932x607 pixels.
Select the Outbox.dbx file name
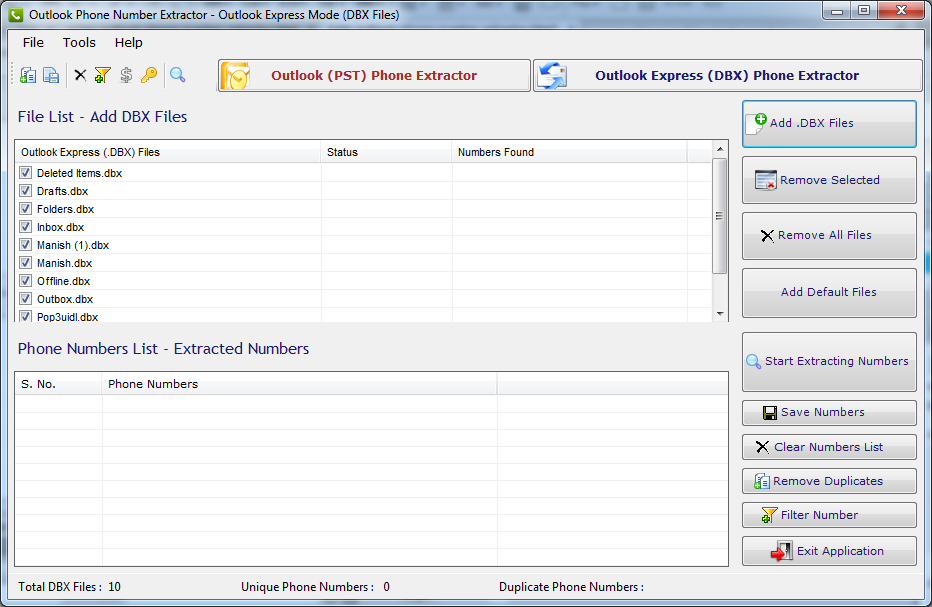(65, 299)
